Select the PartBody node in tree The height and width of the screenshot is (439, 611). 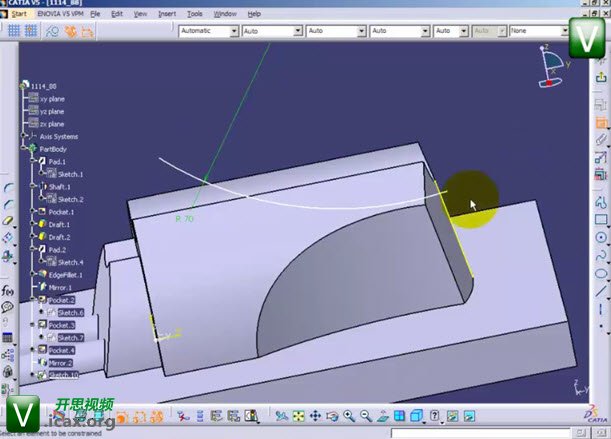tap(53, 149)
